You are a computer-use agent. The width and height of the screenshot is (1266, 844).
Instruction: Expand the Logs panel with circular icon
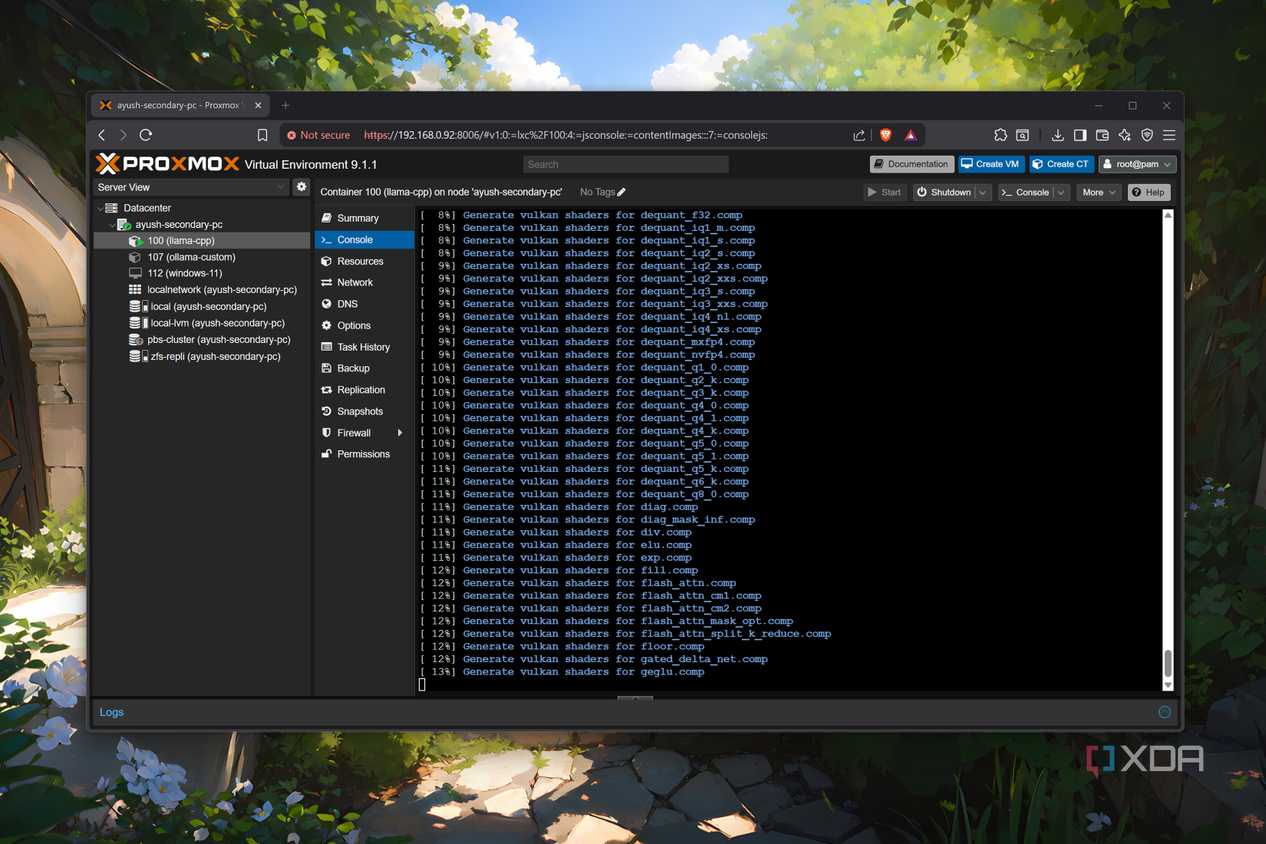tap(1164, 712)
